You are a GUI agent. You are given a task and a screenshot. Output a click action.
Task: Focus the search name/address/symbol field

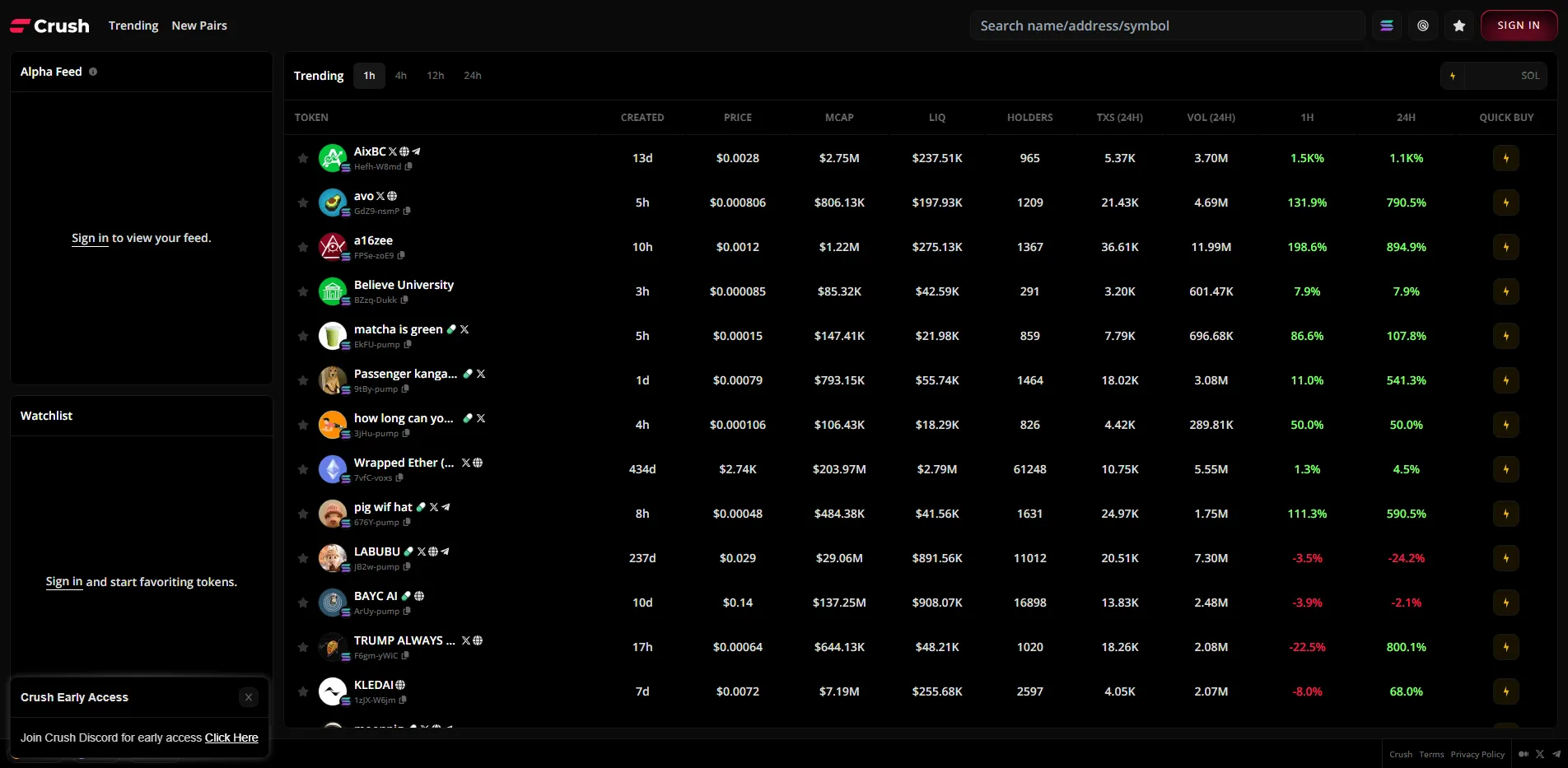(1165, 26)
